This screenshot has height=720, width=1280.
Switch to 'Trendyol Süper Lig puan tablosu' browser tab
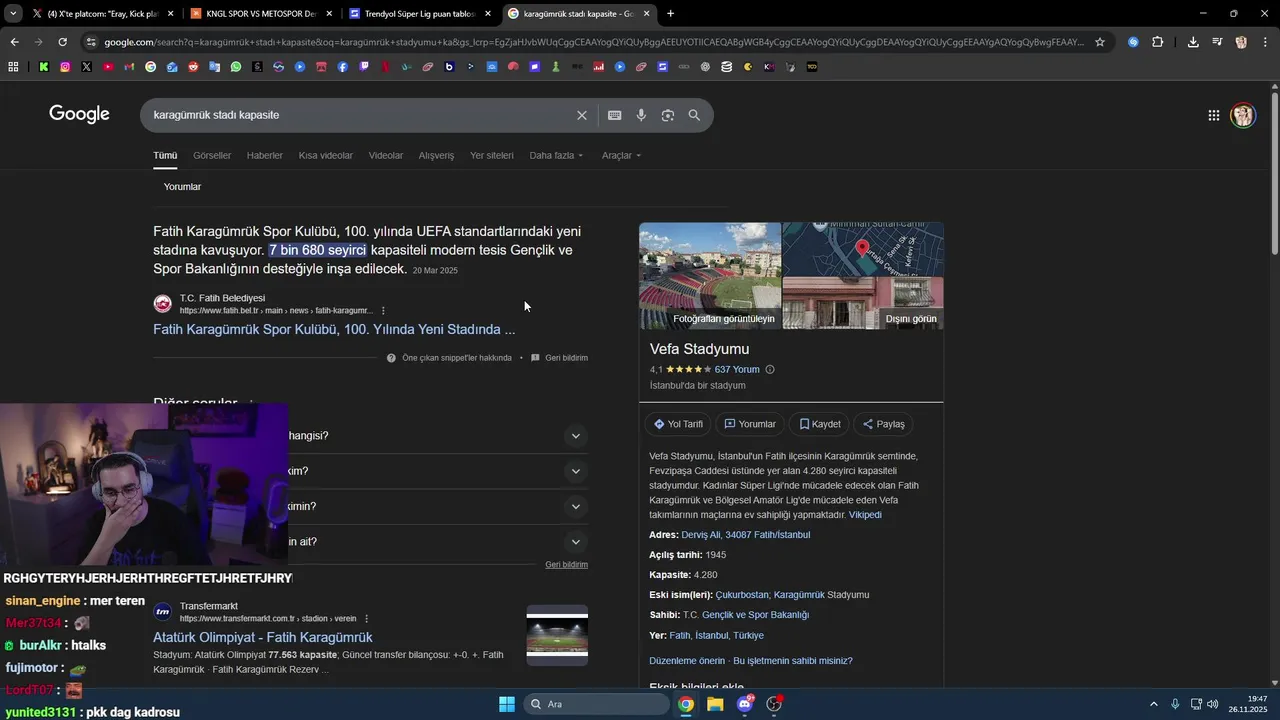[420, 14]
